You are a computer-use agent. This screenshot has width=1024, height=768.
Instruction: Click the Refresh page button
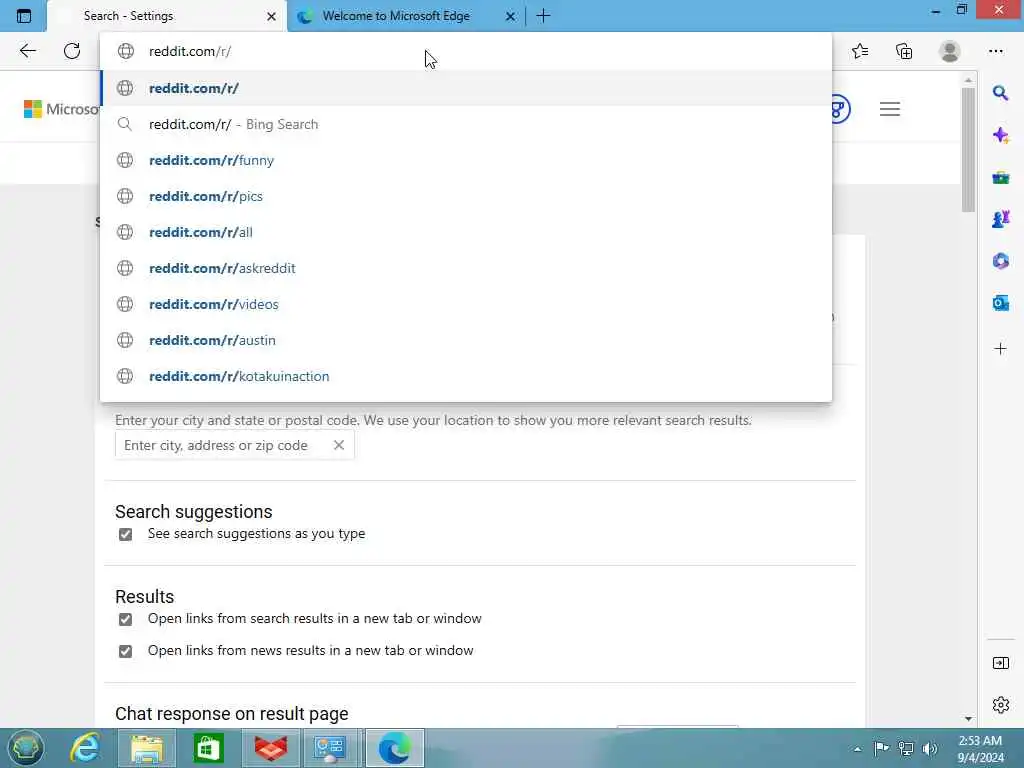pos(72,51)
